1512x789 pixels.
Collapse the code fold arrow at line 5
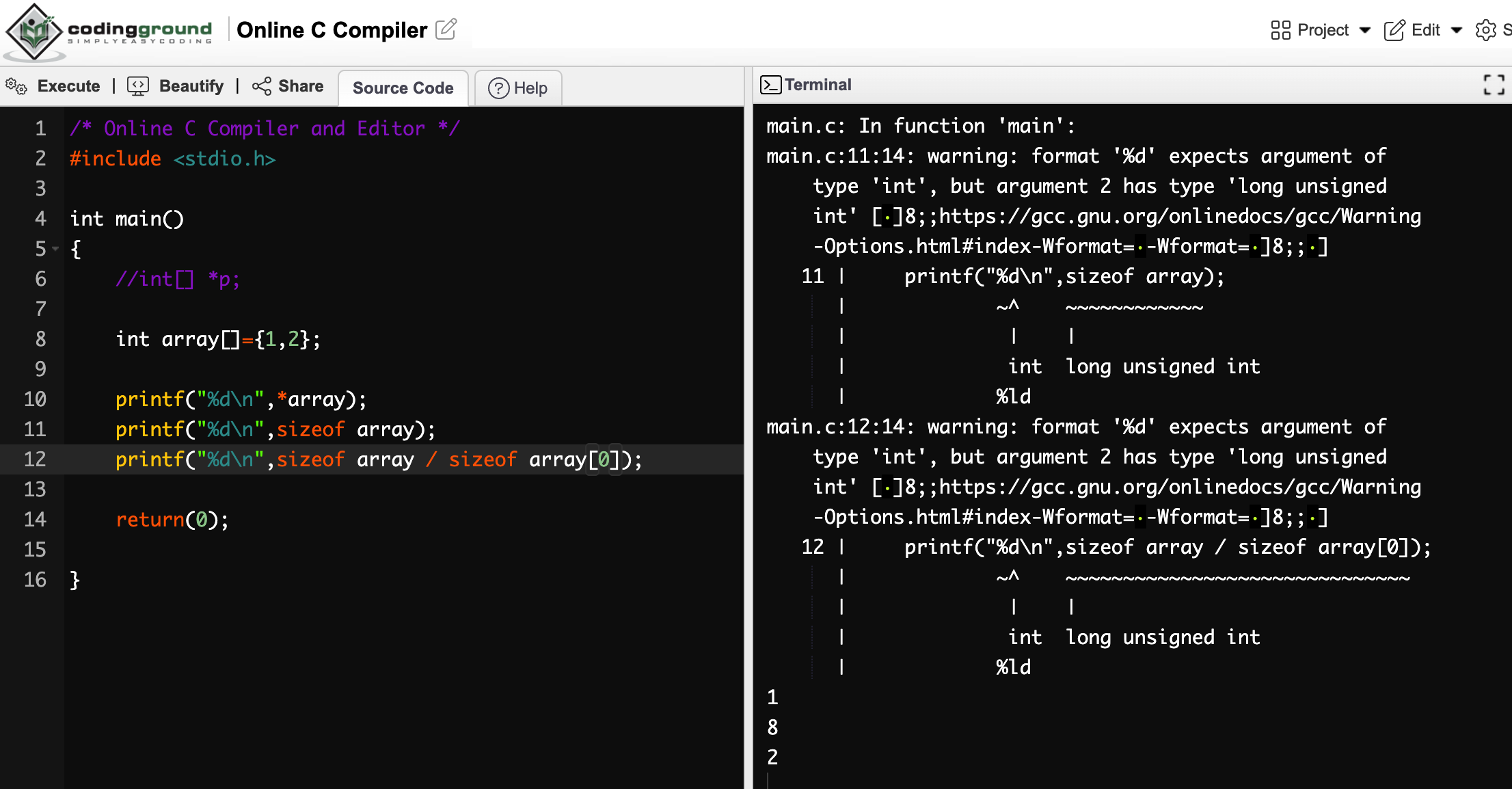[56, 249]
